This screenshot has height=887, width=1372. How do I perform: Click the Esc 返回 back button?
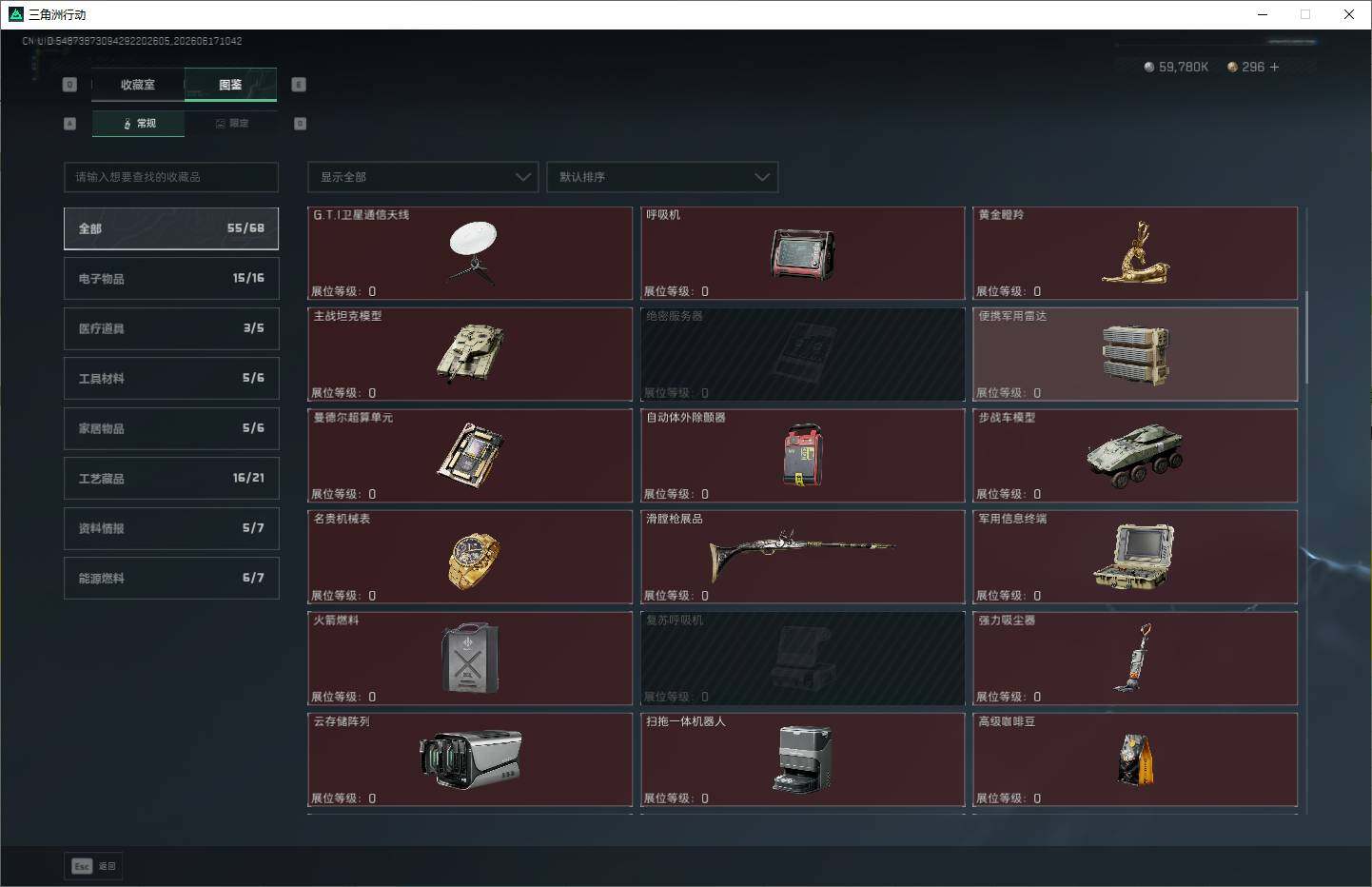click(93, 866)
